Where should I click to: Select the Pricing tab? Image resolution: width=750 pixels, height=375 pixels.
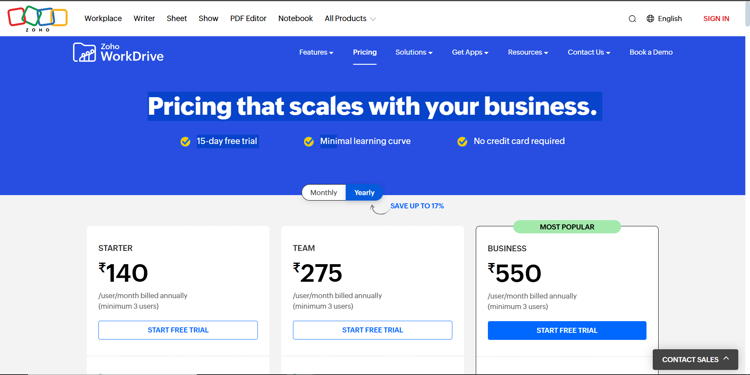click(x=365, y=53)
